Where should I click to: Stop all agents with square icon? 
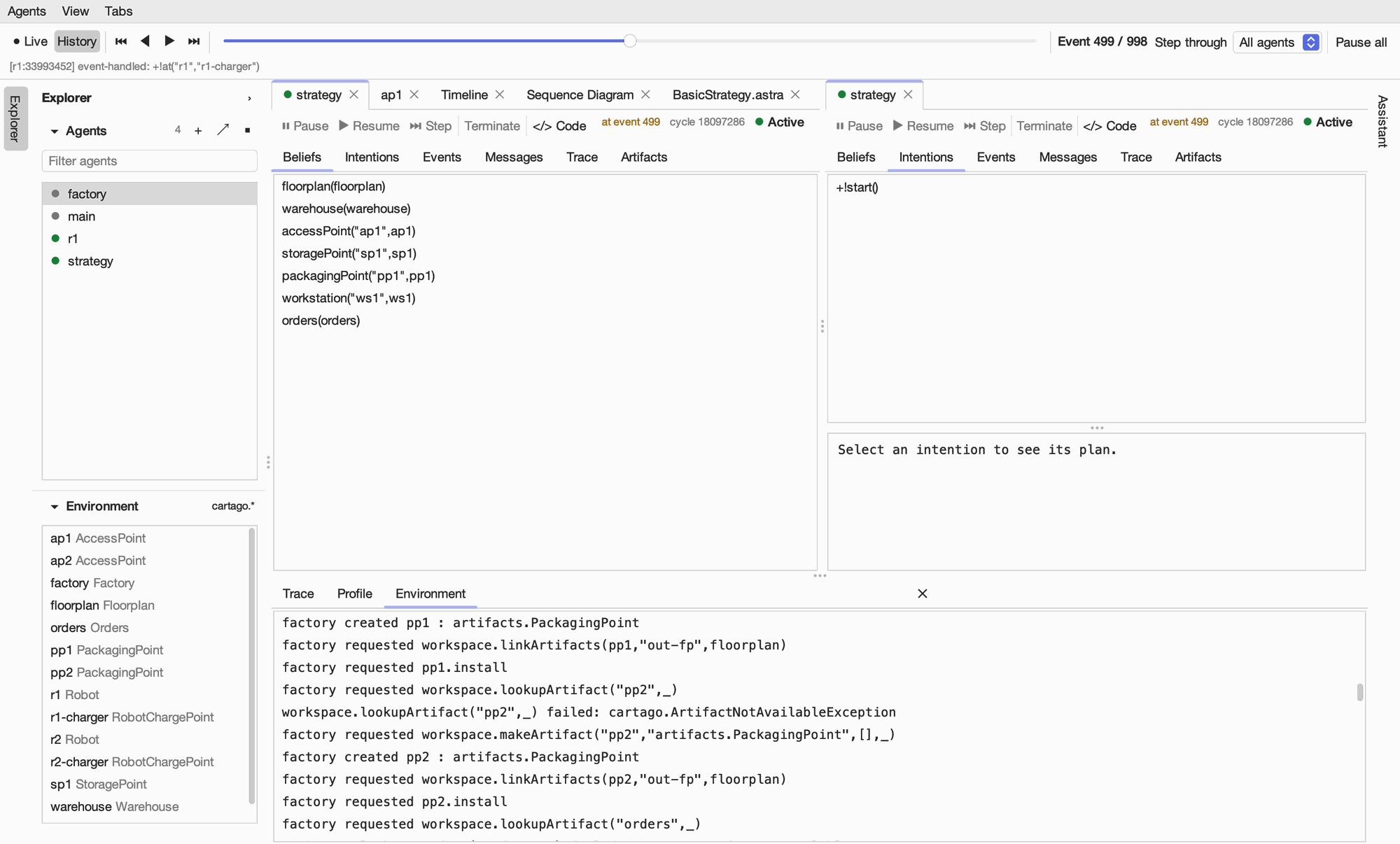[x=247, y=131]
